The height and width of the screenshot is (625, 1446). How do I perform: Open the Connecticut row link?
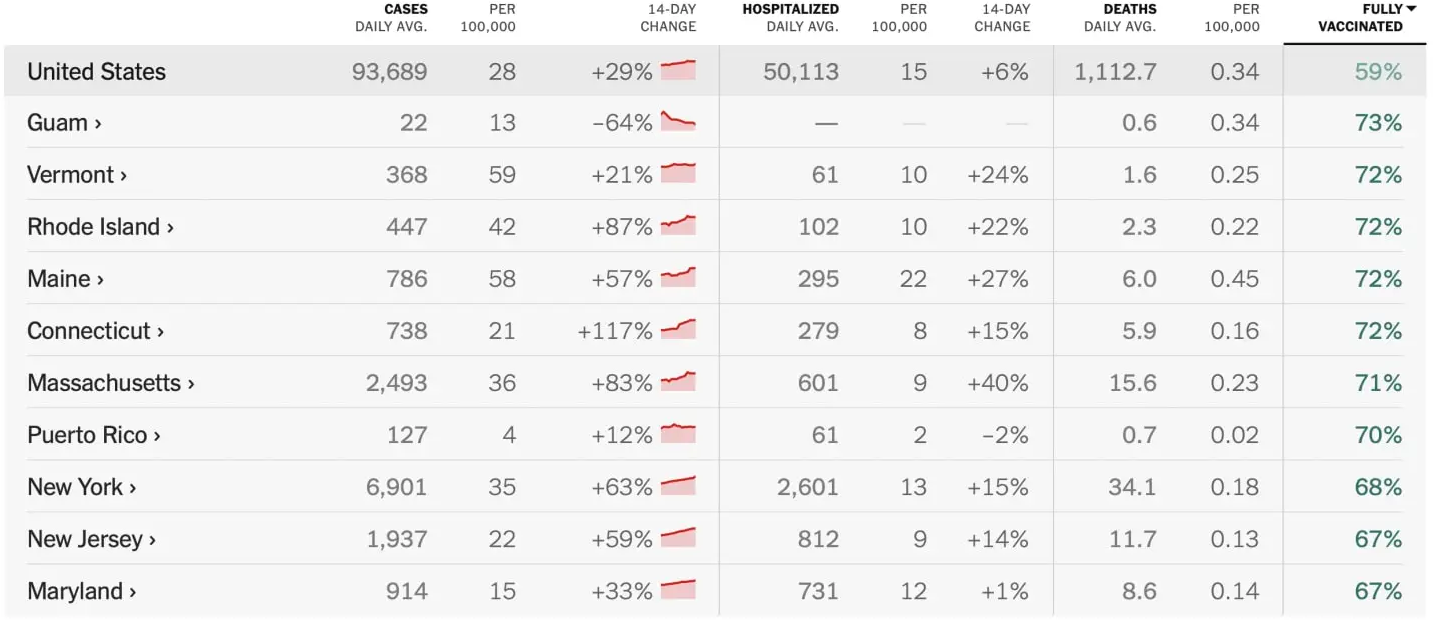coord(95,331)
